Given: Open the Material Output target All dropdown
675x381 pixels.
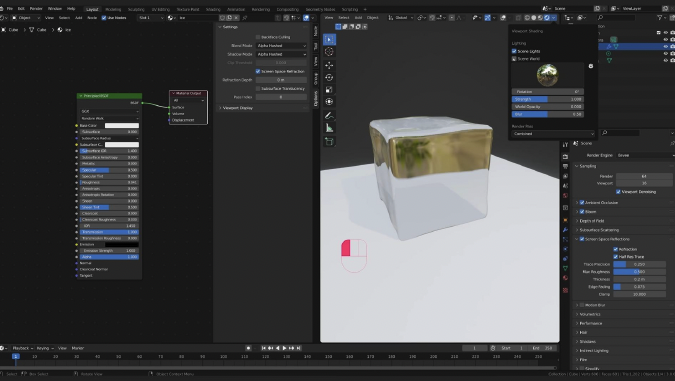Looking at the screenshot, I should coord(189,100).
